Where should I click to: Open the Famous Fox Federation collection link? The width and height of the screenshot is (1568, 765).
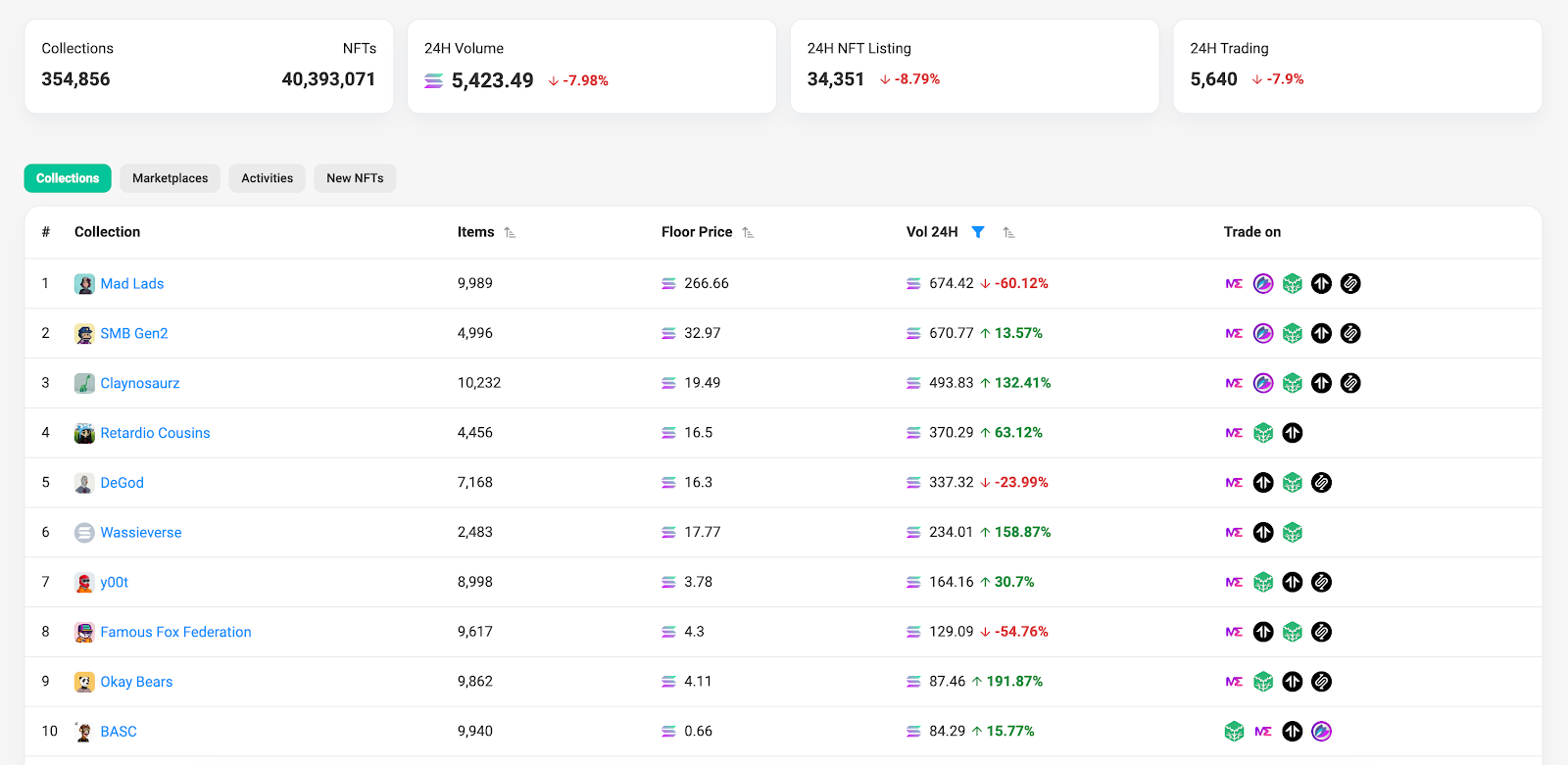tap(176, 632)
